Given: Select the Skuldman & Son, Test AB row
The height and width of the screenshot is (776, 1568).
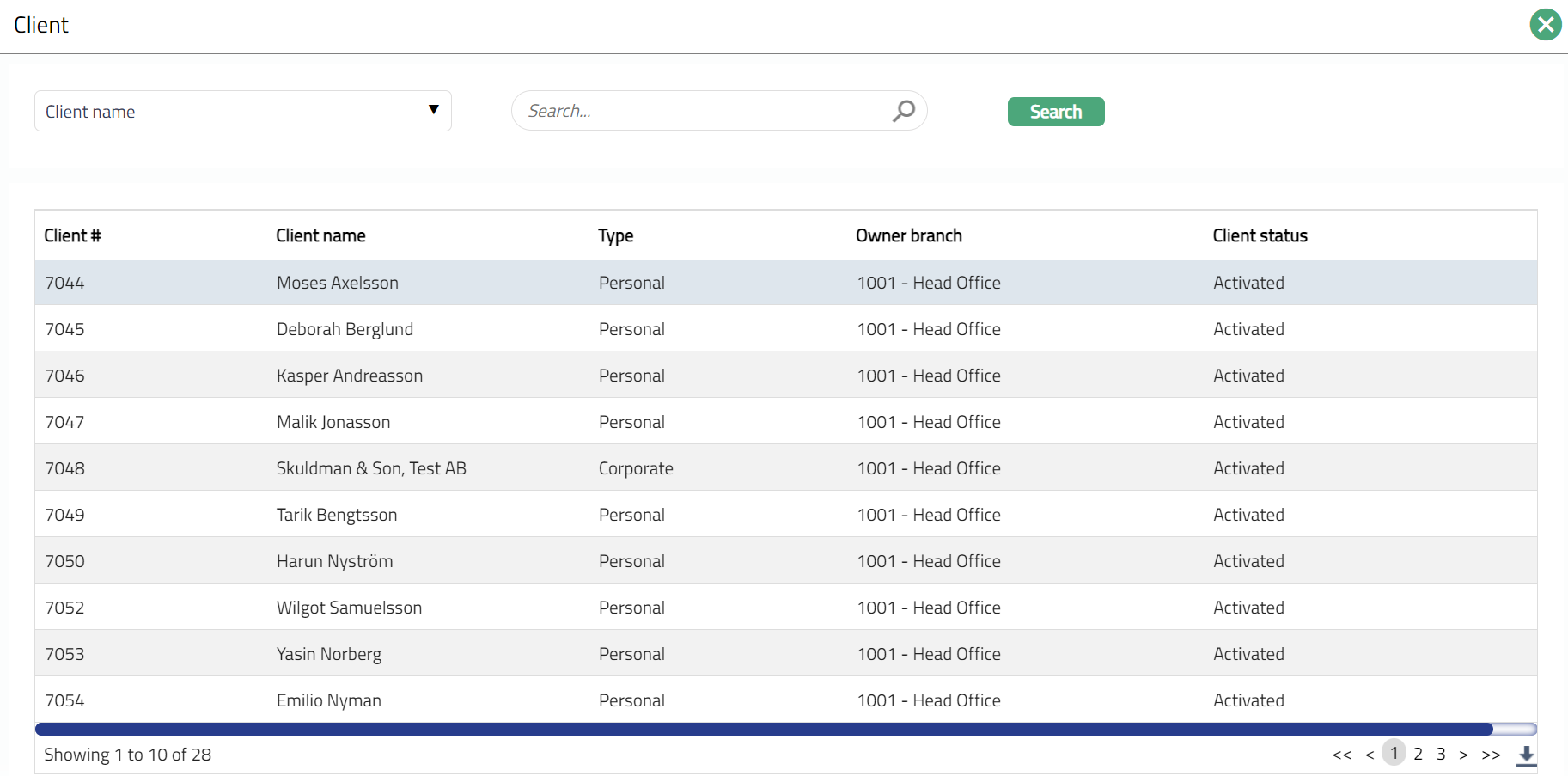Looking at the screenshot, I should pos(370,468).
